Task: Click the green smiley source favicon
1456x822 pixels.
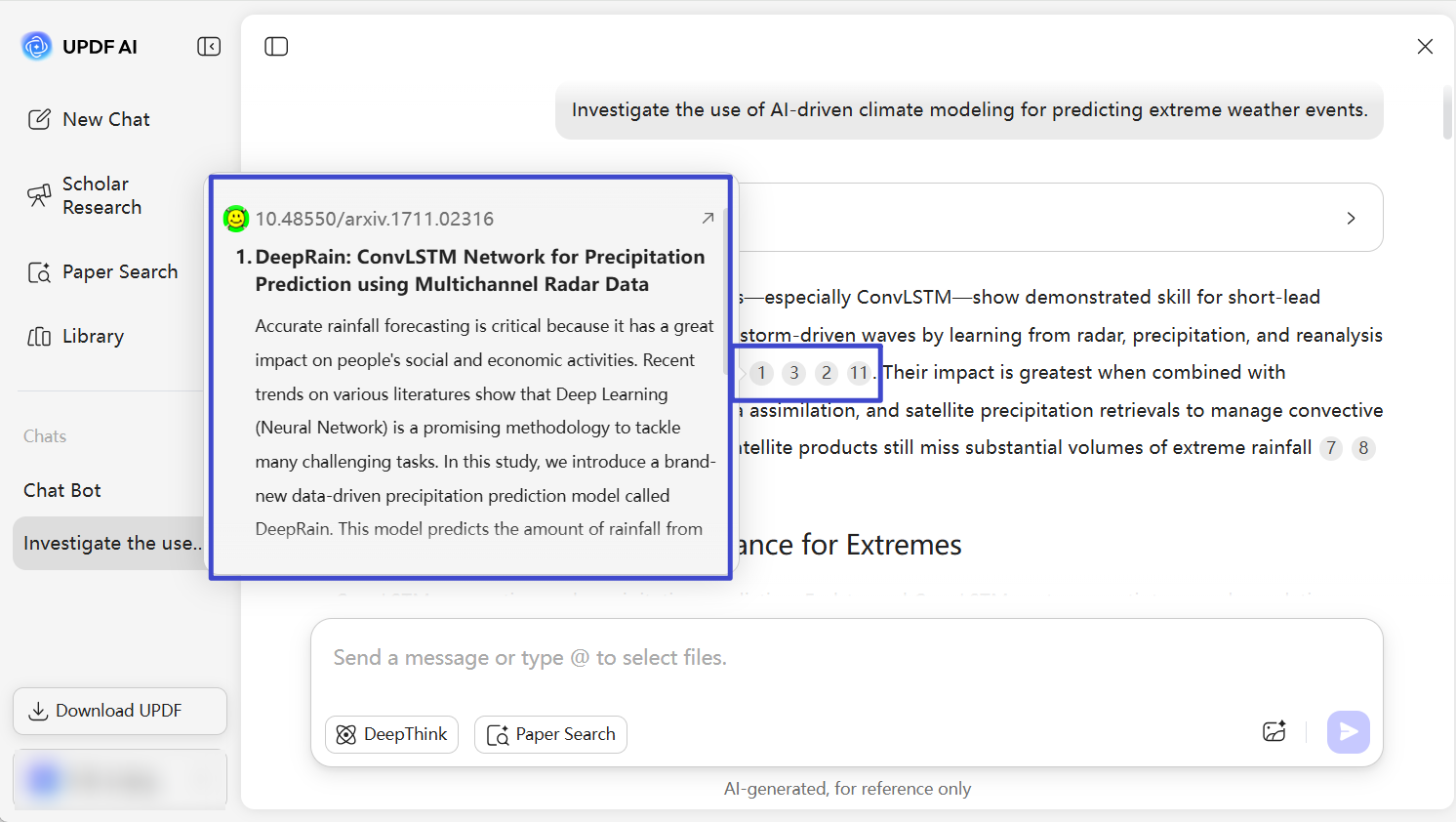Action: [236, 219]
